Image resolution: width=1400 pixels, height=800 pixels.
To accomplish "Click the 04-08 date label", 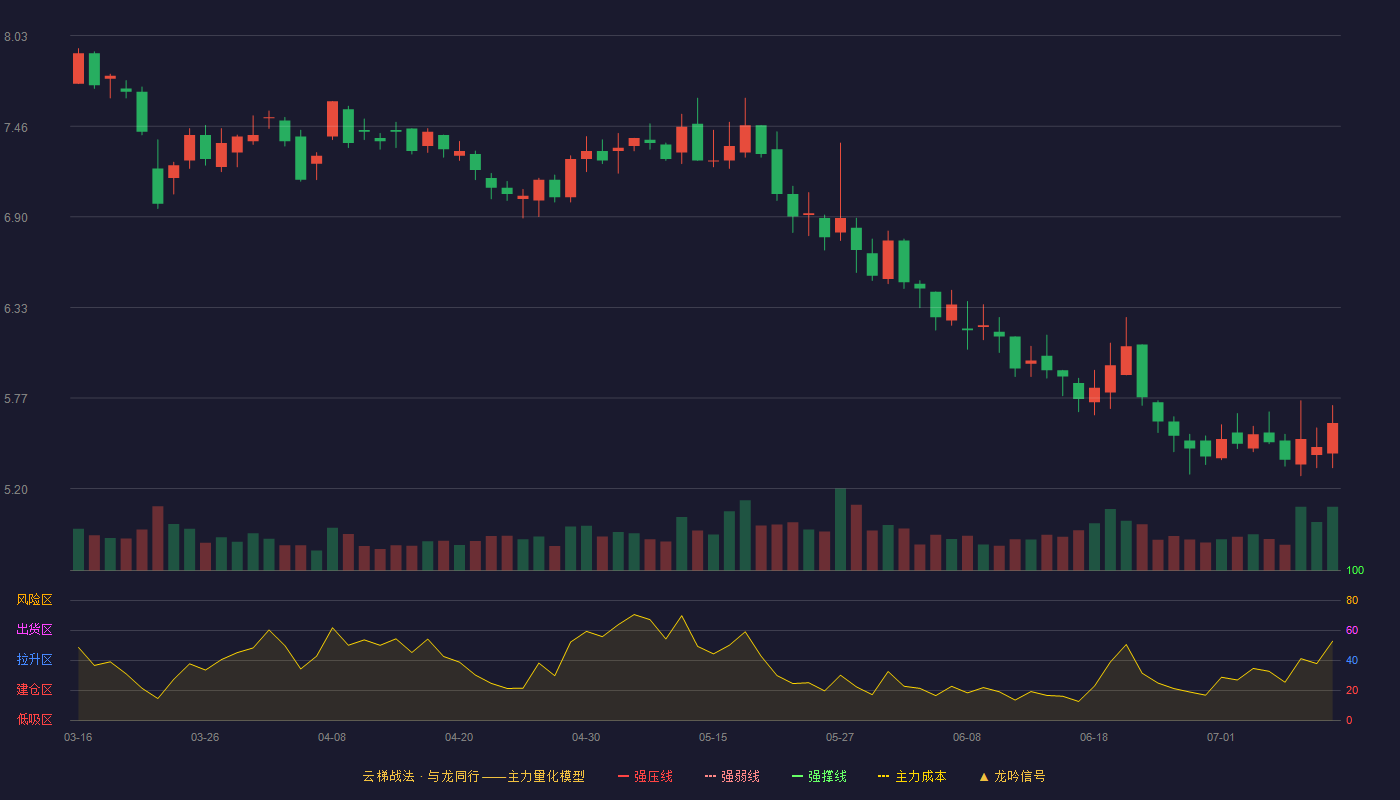I will tap(332, 737).
